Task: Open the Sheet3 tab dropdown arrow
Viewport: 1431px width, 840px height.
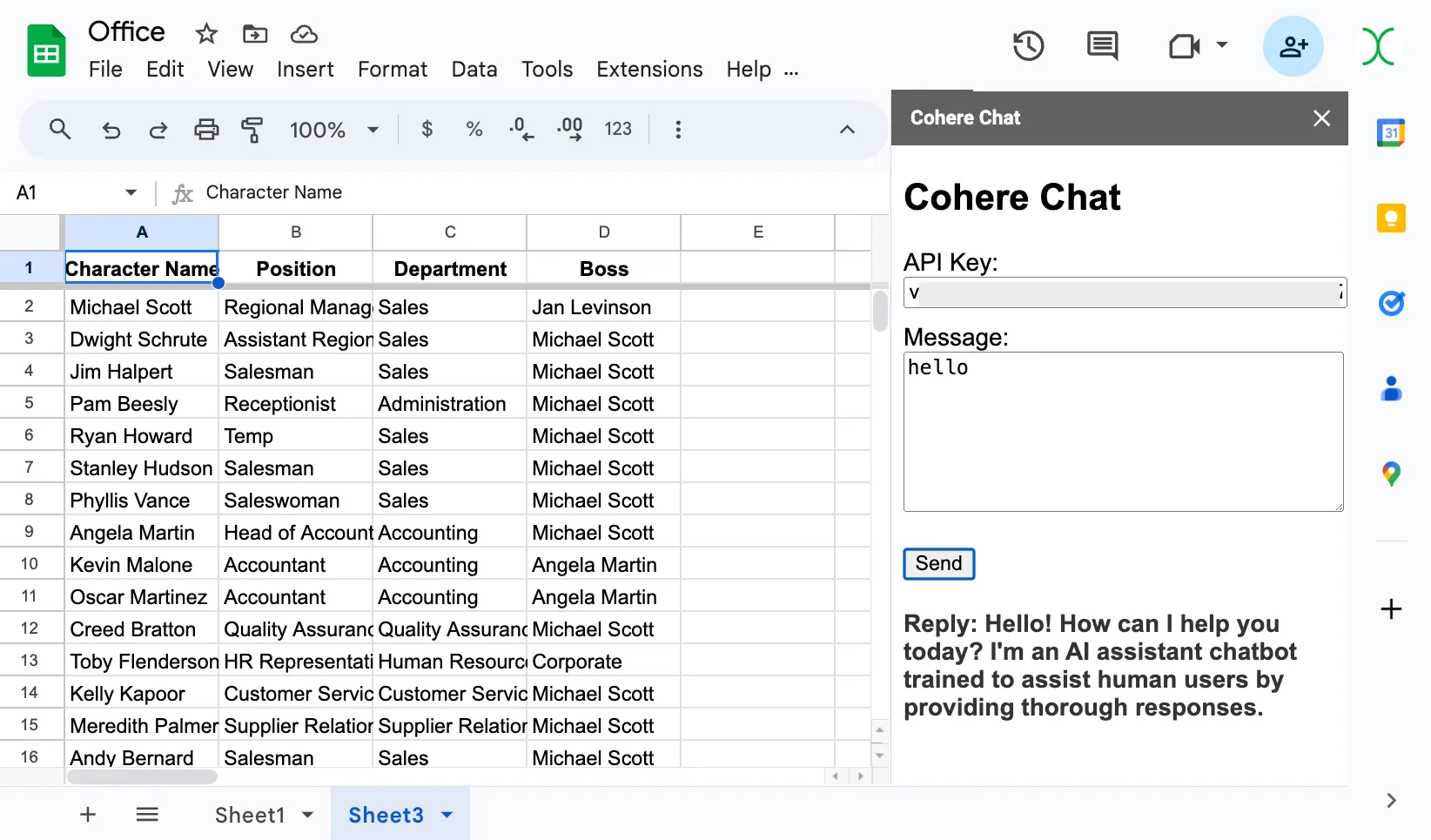Action: [447, 815]
